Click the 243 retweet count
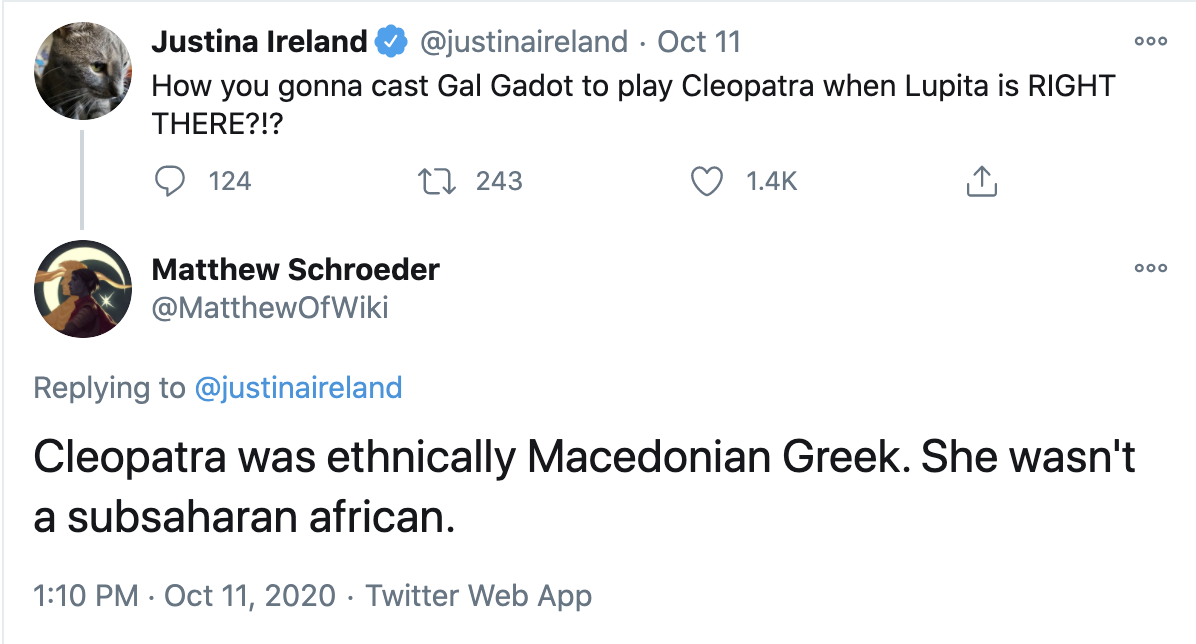Screen dimensions: 1196x644 click(499, 181)
